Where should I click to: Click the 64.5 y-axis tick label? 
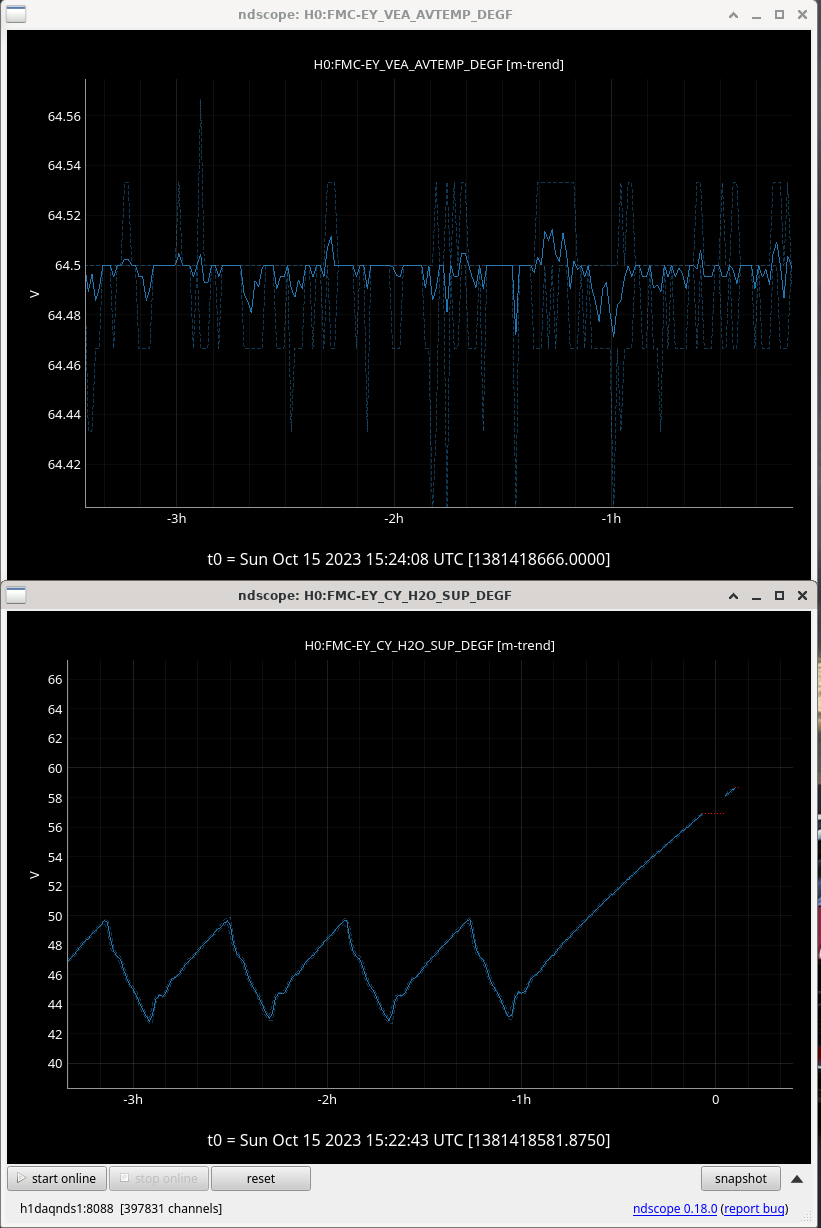[69, 266]
